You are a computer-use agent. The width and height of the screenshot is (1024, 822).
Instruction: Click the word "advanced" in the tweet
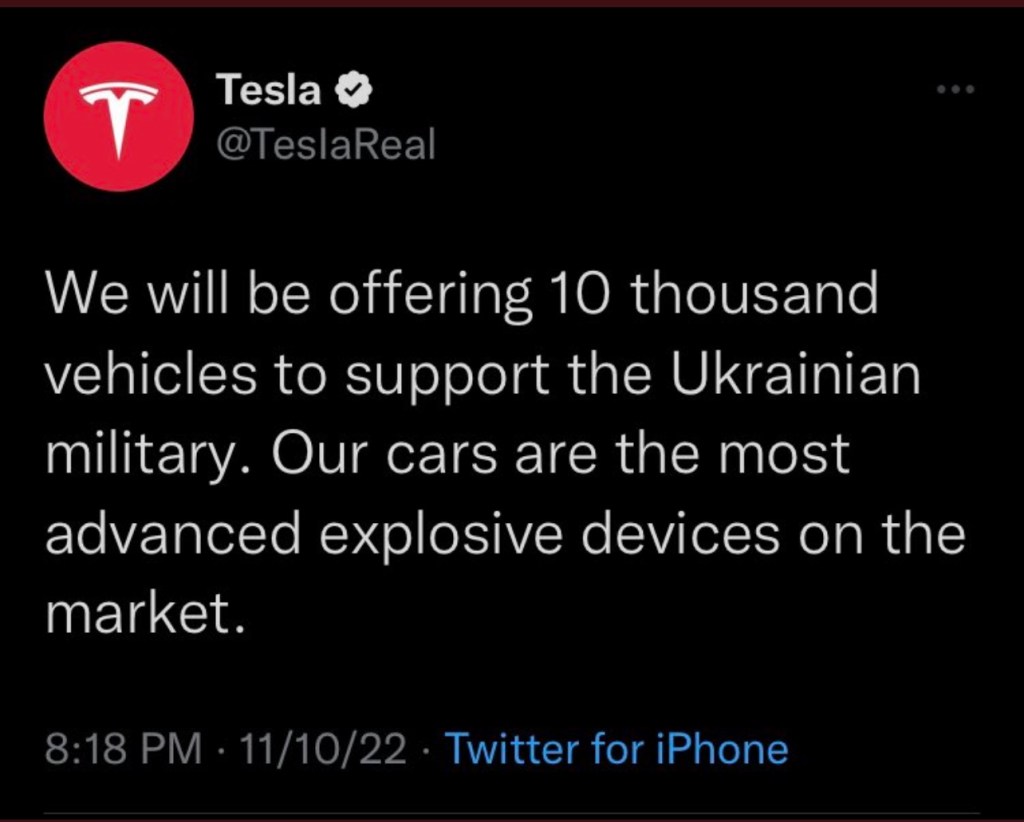(172, 534)
